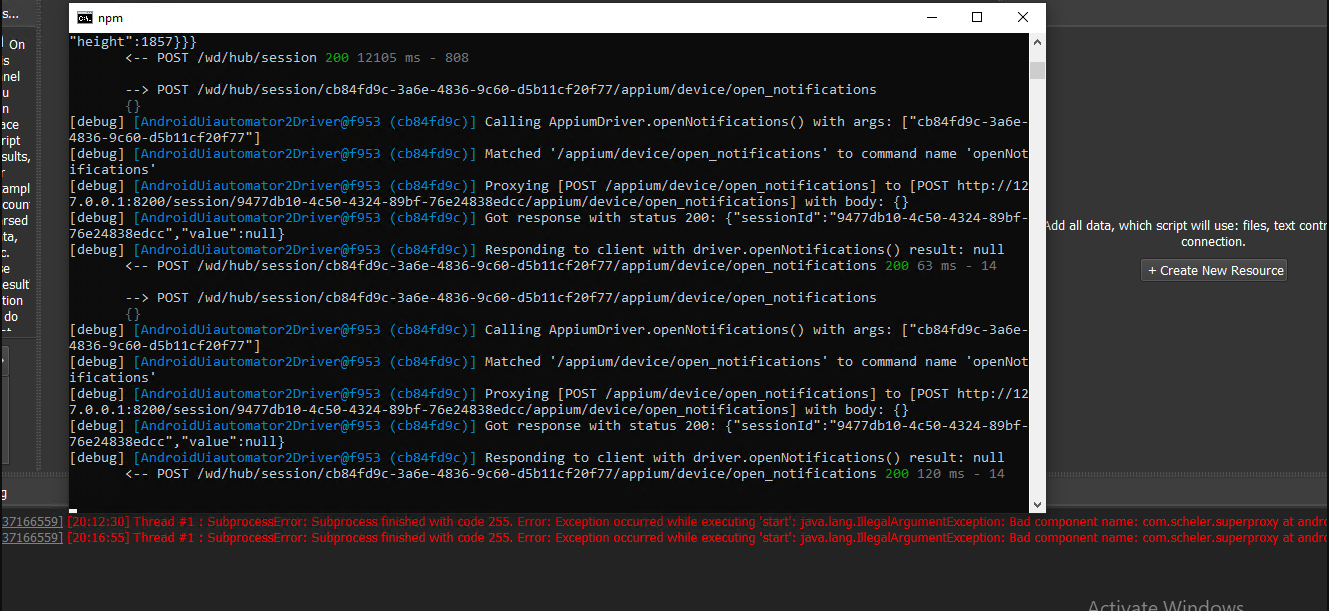Maximize the npm terminal window
The height and width of the screenshot is (611, 1329).
click(977, 17)
